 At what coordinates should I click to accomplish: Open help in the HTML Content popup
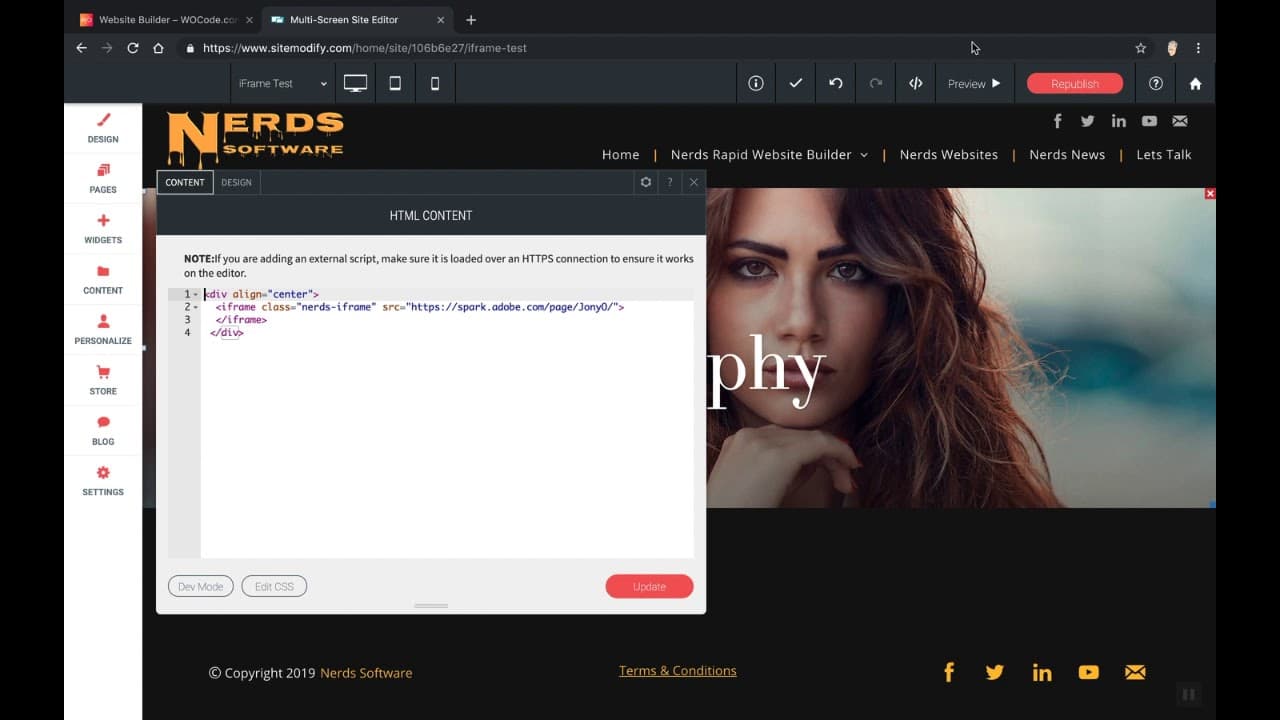[x=670, y=182]
